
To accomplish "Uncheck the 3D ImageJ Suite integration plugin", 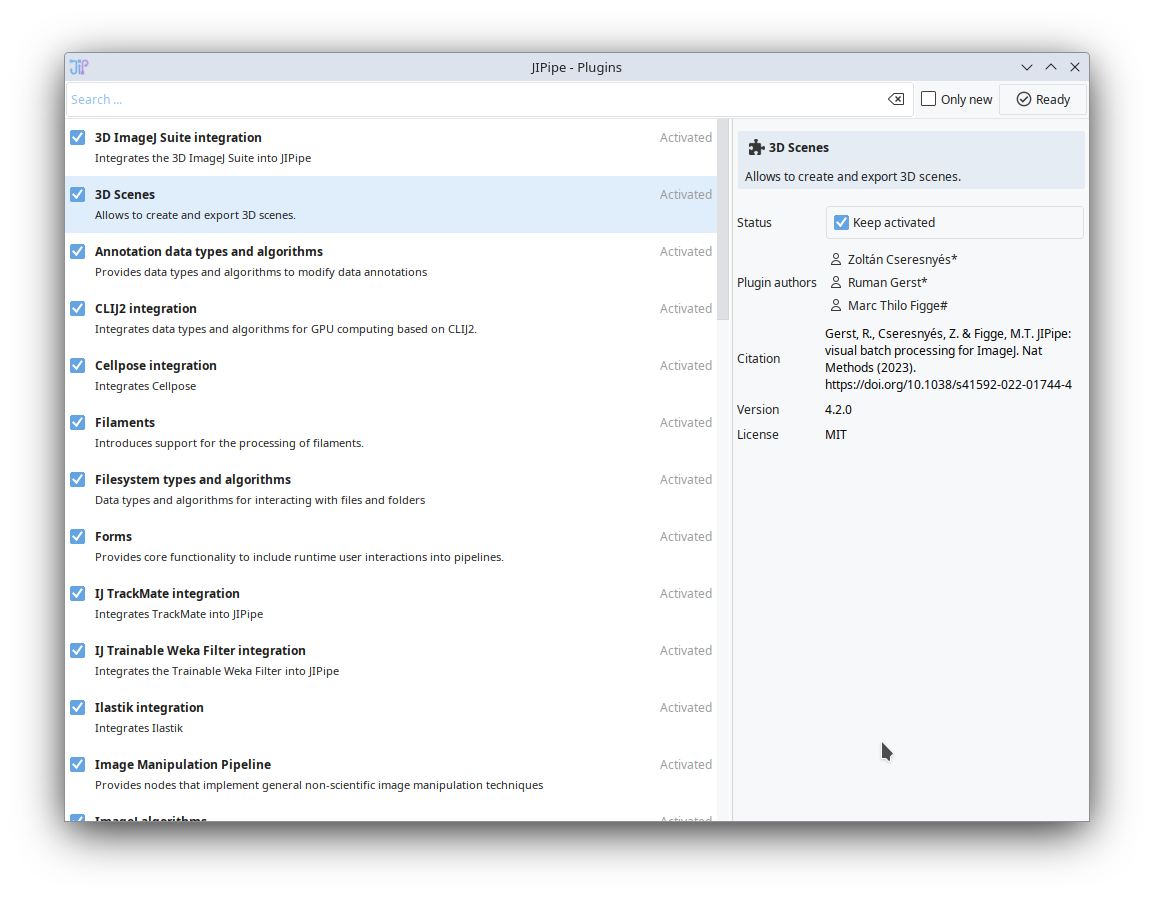I will (77, 138).
